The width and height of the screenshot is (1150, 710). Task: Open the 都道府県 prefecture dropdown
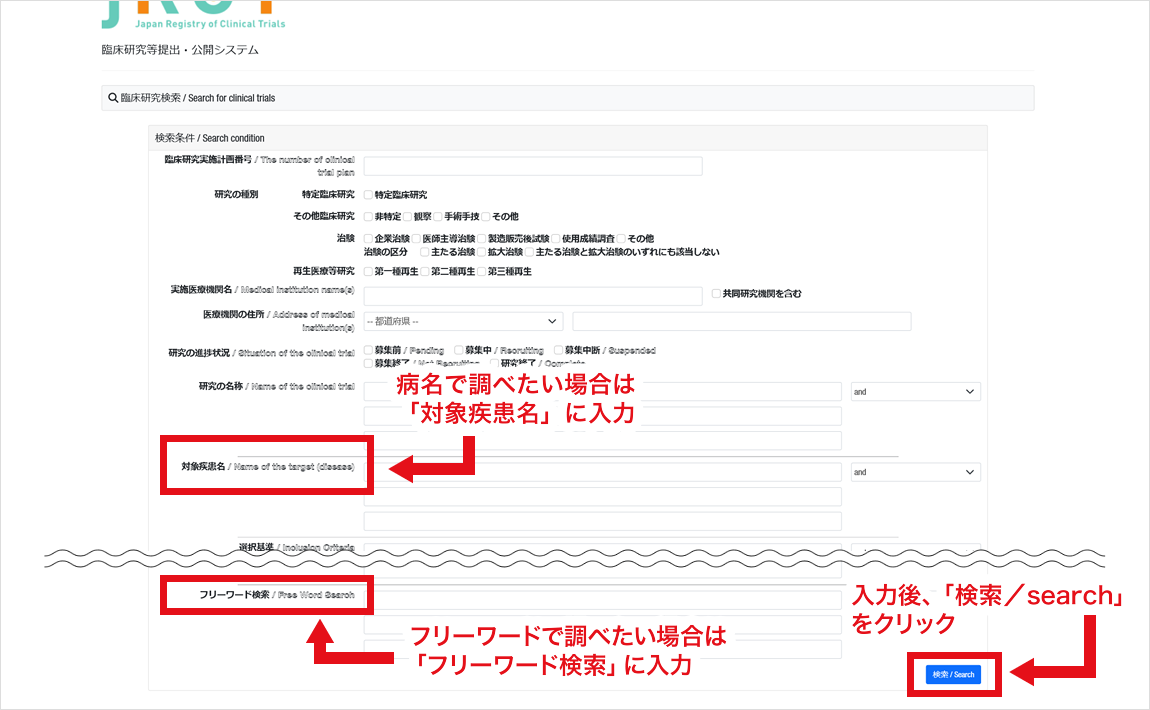(465, 321)
